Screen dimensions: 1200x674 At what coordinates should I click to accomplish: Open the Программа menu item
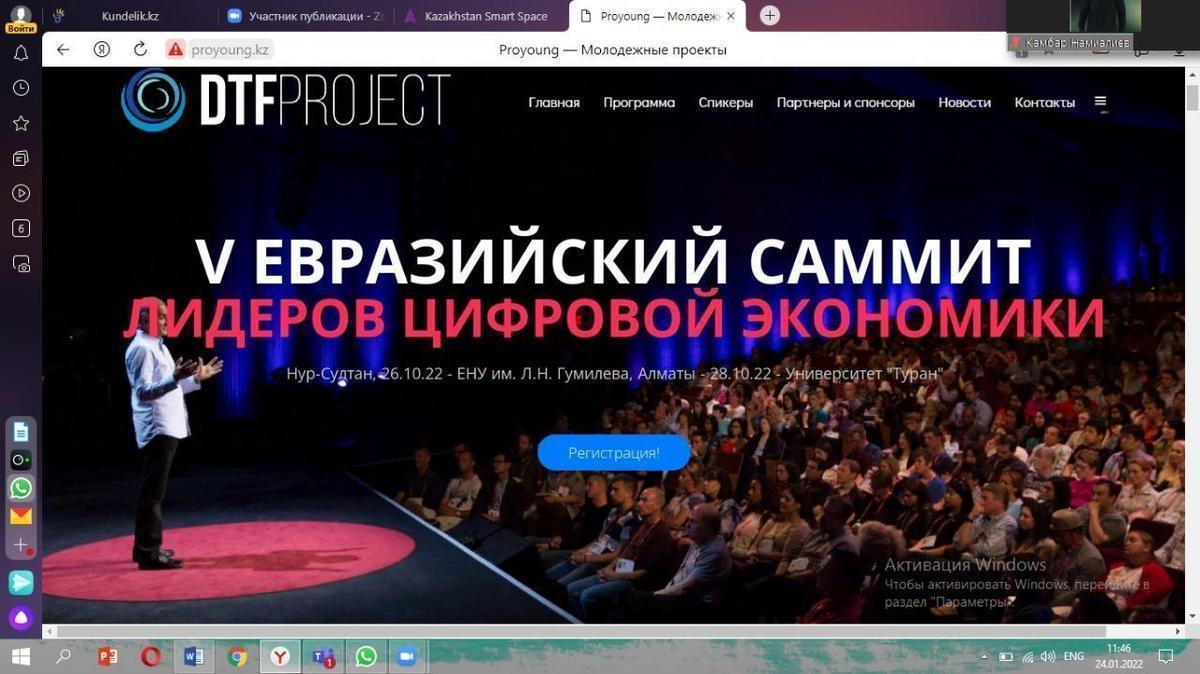coord(639,102)
